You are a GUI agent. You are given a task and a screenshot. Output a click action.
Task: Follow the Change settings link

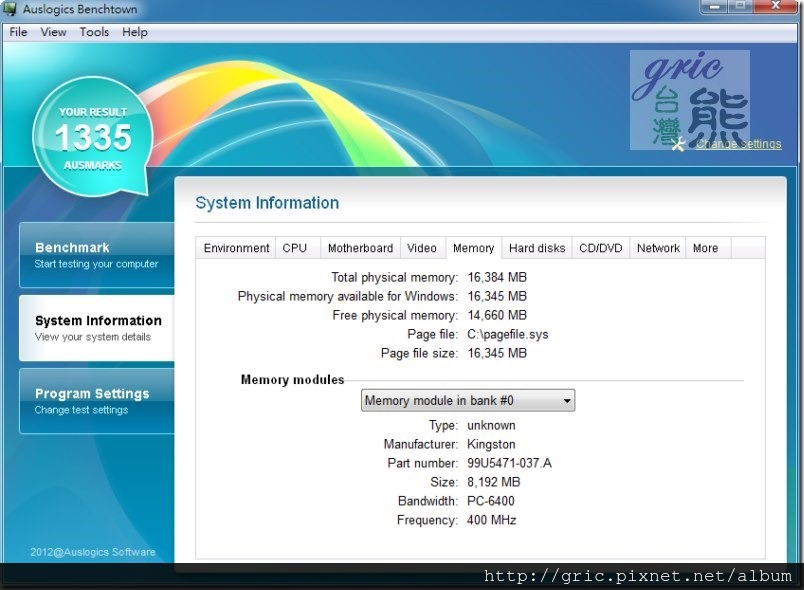tap(738, 144)
